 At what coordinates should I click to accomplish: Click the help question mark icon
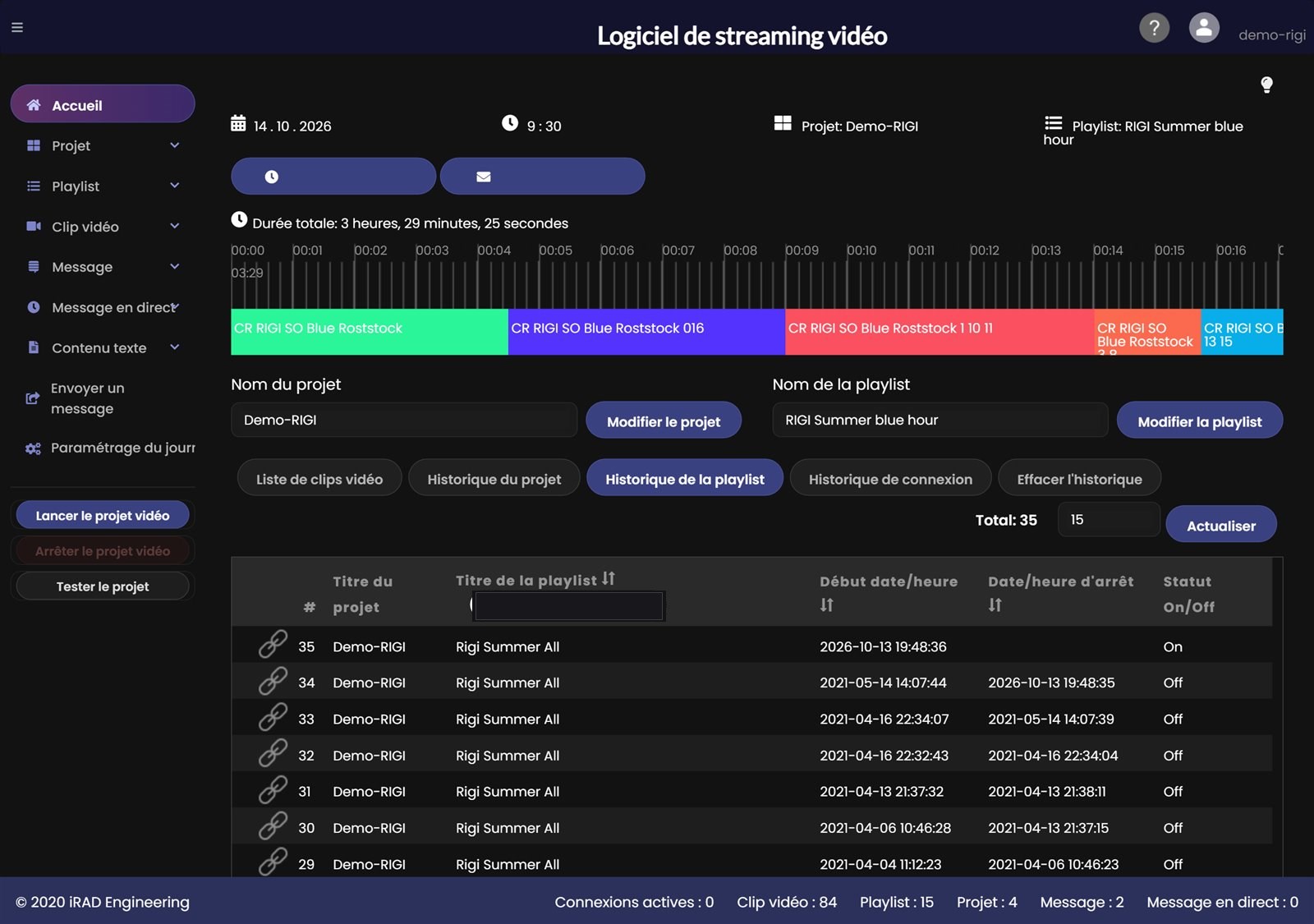[x=1154, y=28]
